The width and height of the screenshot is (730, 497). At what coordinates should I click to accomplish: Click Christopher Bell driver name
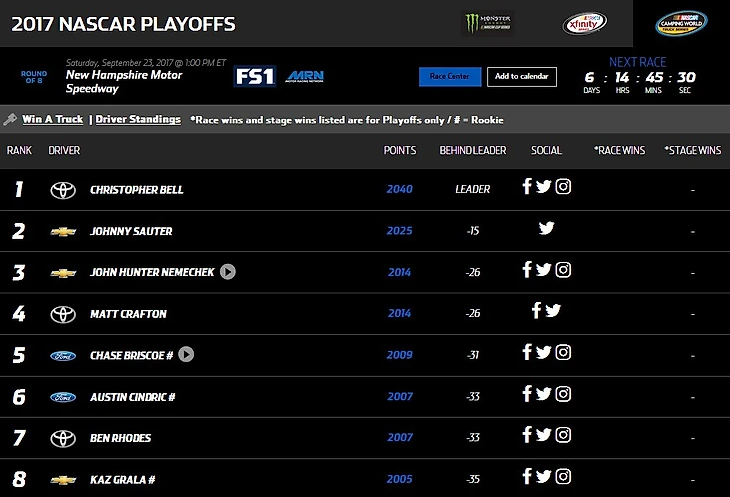coord(136,190)
